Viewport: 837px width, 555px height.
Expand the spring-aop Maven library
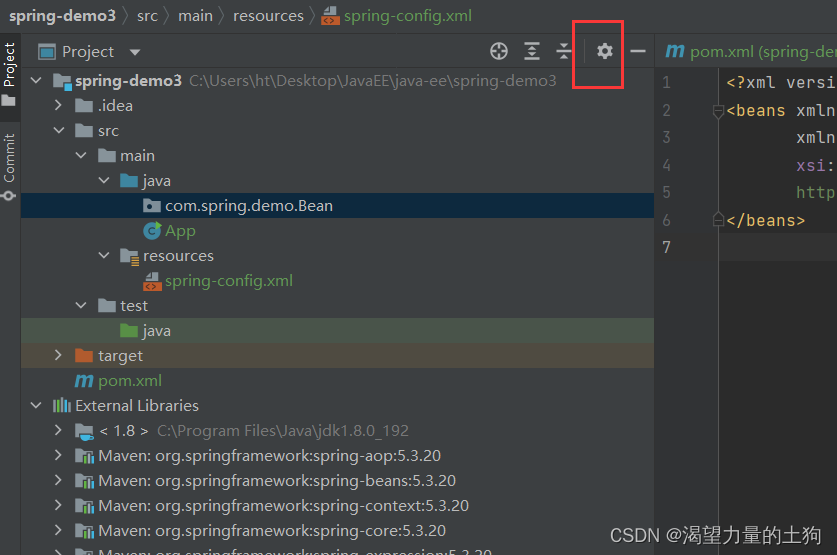tap(58, 455)
